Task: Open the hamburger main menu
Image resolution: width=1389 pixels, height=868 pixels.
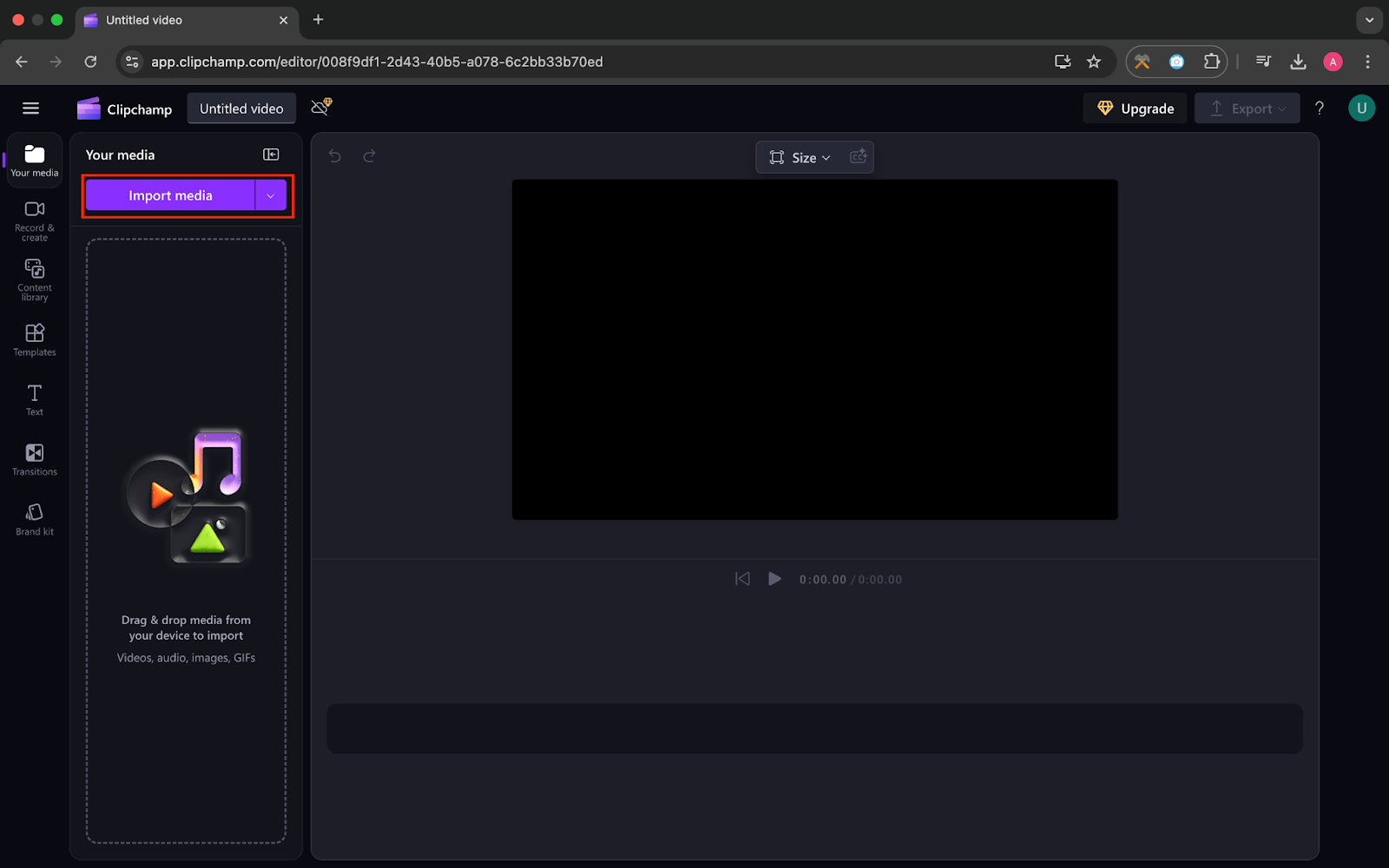Action: 31,108
